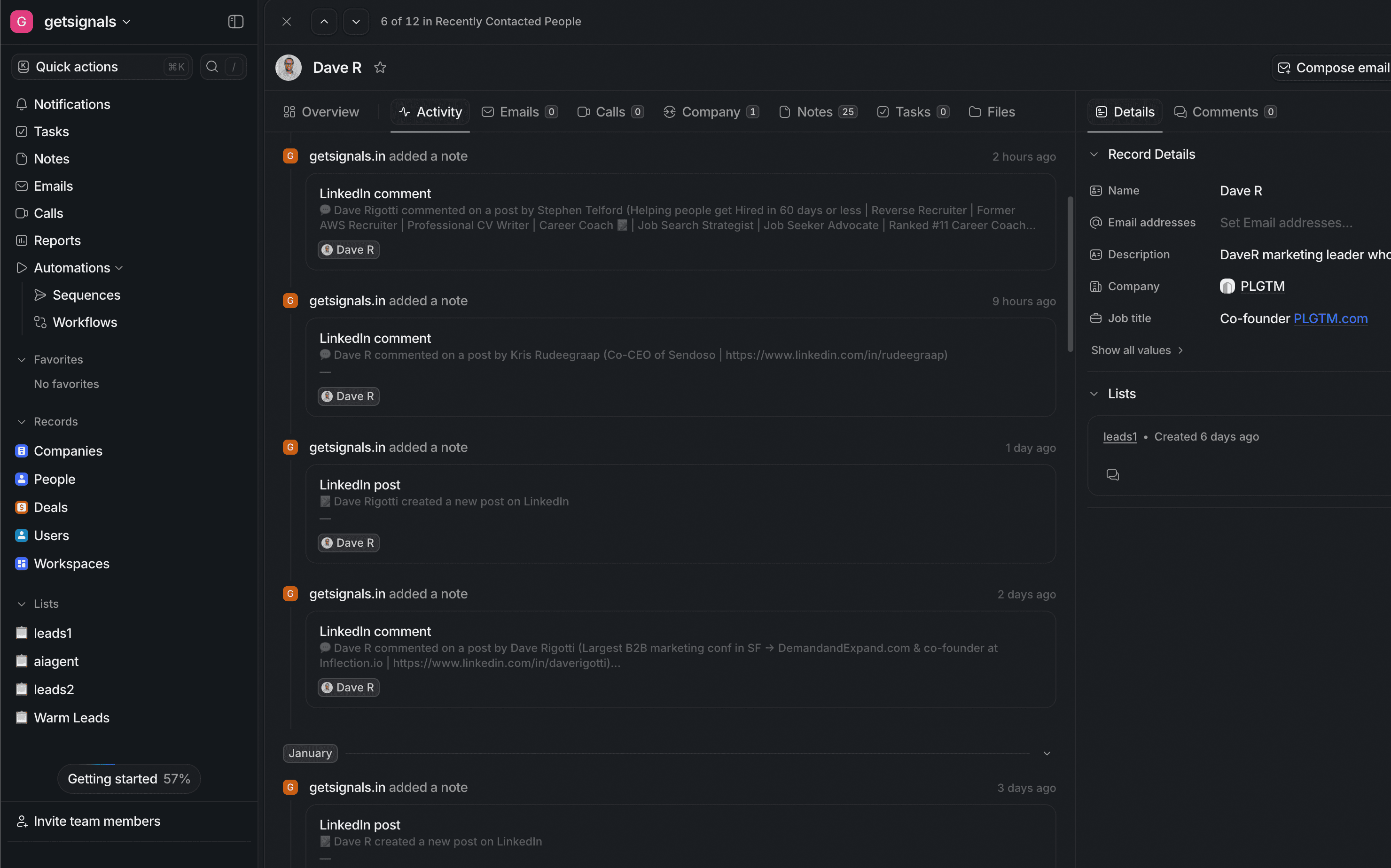The height and width of the screenshot is (868, 1391).
Task: Collapse the Record Details section
Action: 1094,155
